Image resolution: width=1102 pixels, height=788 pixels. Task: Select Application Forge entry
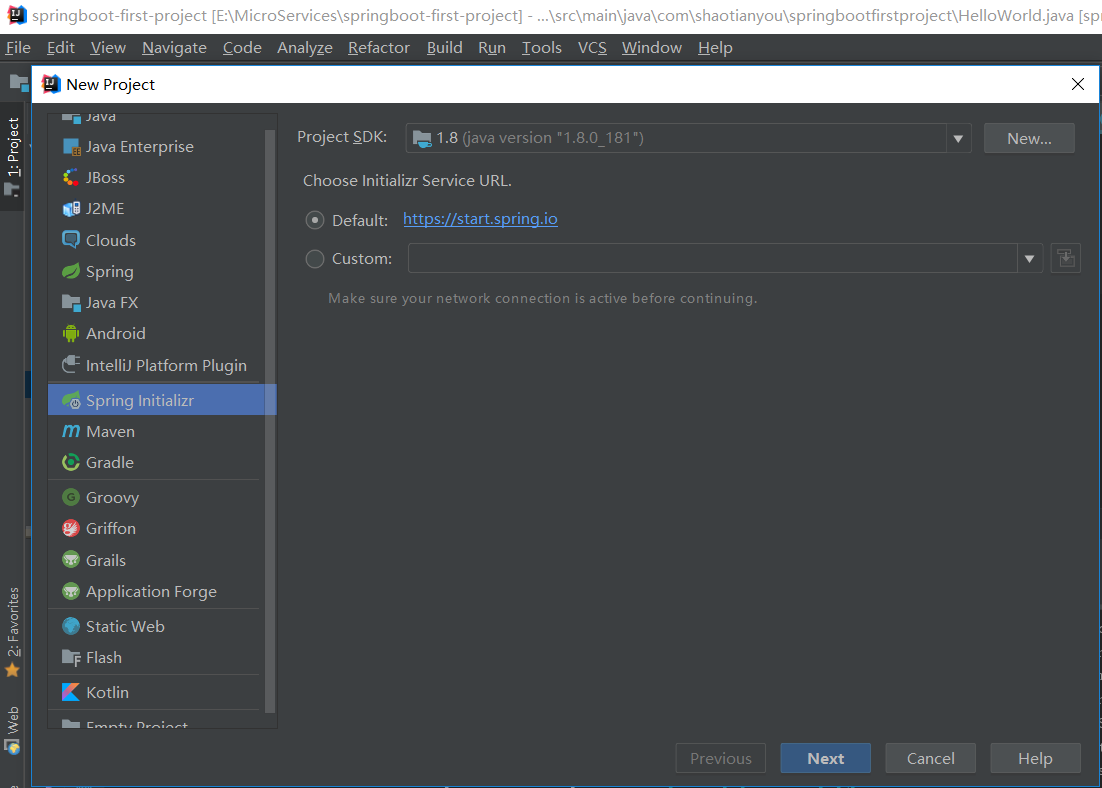coord(156,591)
